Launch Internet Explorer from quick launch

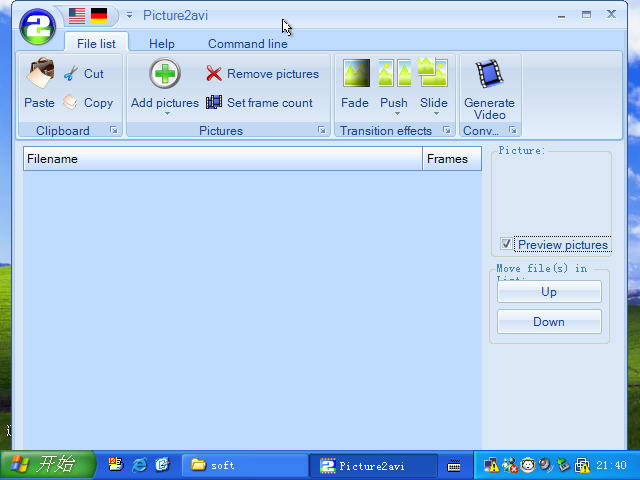[x=140, y=464]
